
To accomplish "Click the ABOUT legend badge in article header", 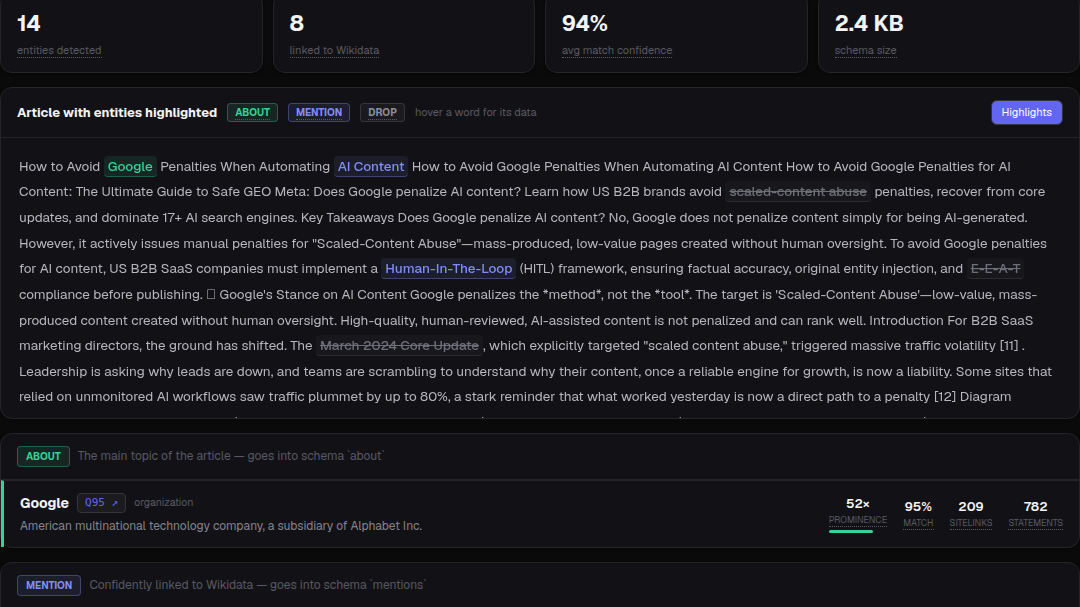I will [x=252, y=112].
